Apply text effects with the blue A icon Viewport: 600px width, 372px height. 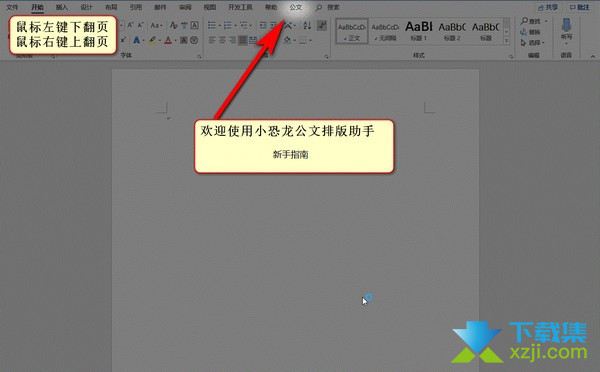pos(137,40)
